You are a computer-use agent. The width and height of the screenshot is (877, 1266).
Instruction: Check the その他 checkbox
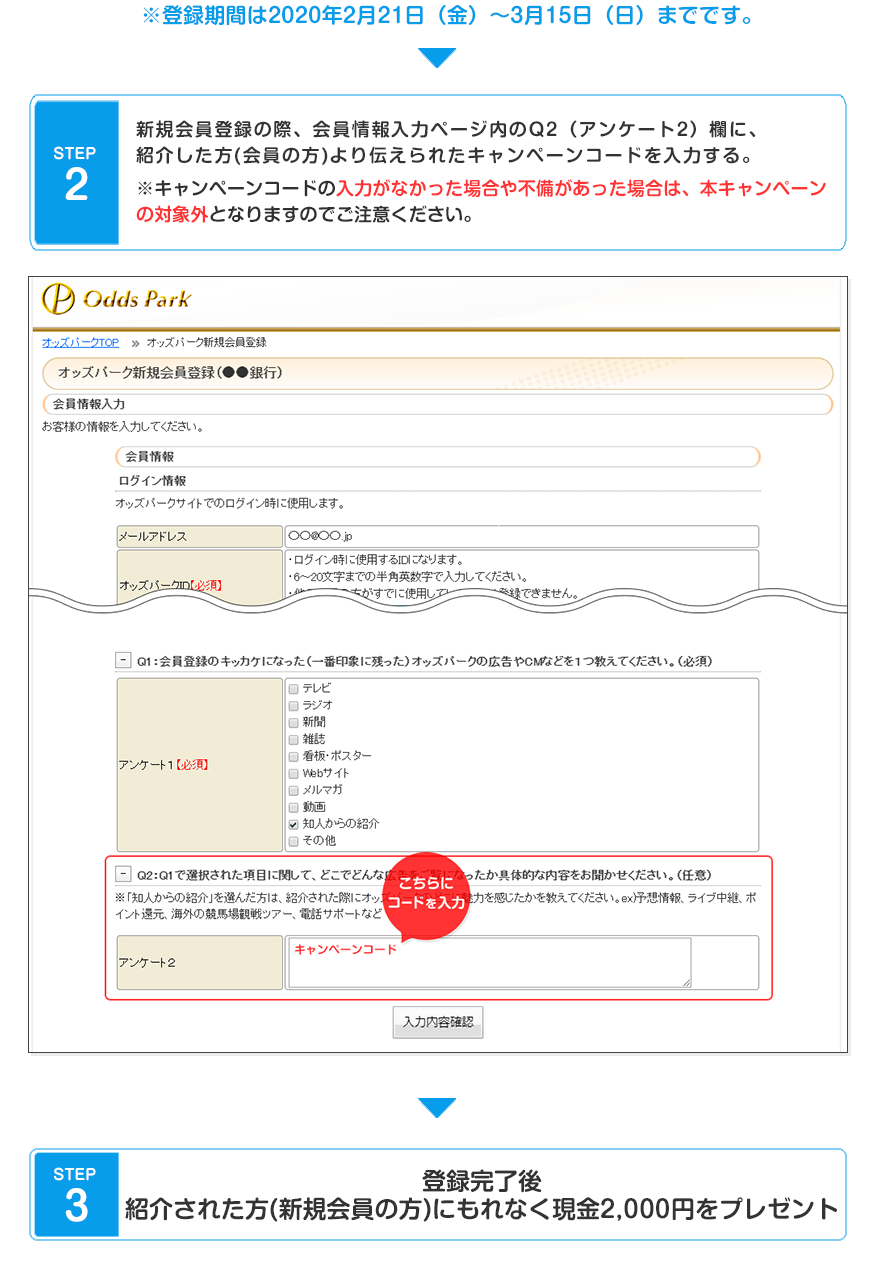click(x=293, y=841)
